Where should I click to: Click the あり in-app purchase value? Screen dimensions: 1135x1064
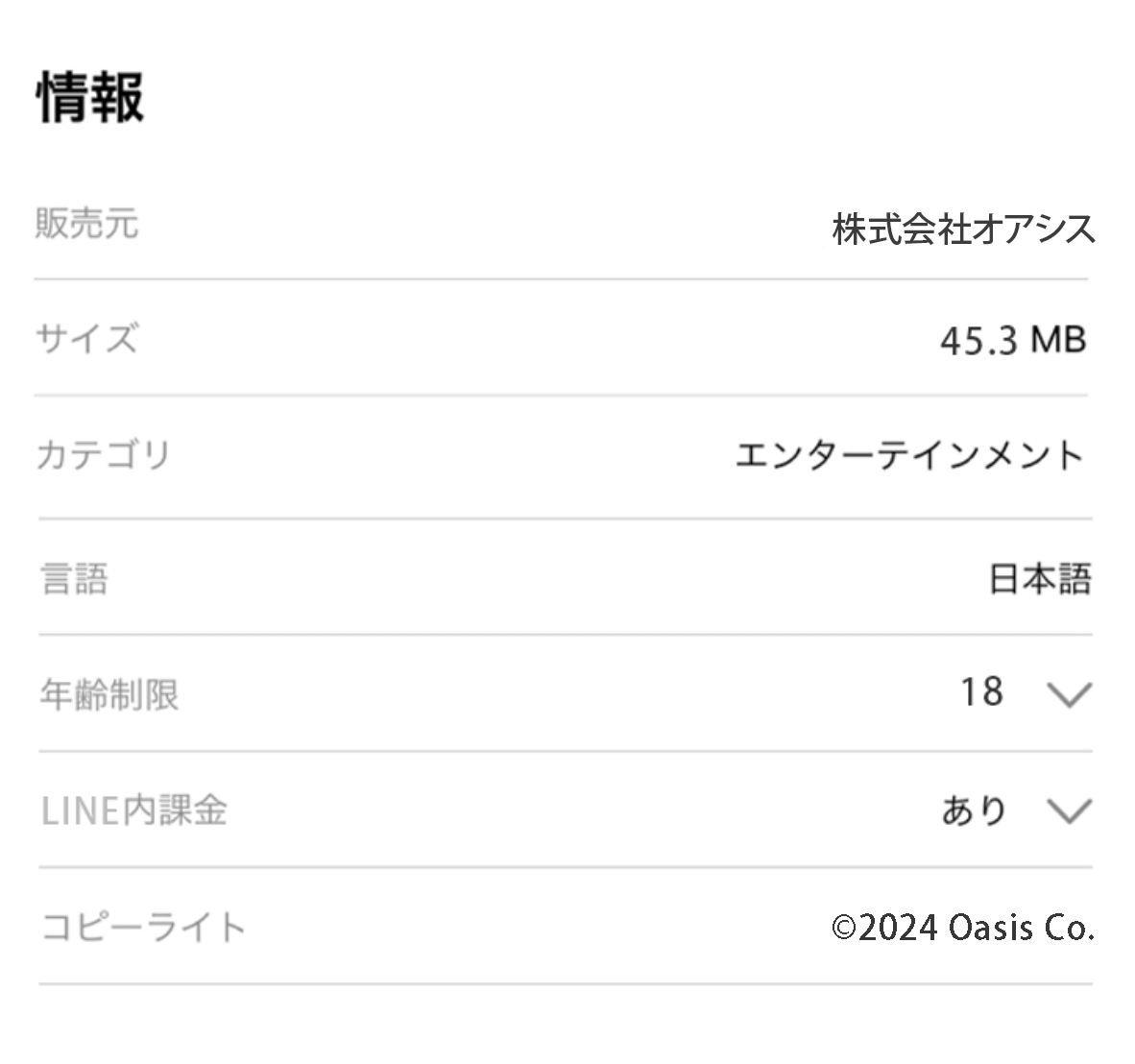(974, 810)
